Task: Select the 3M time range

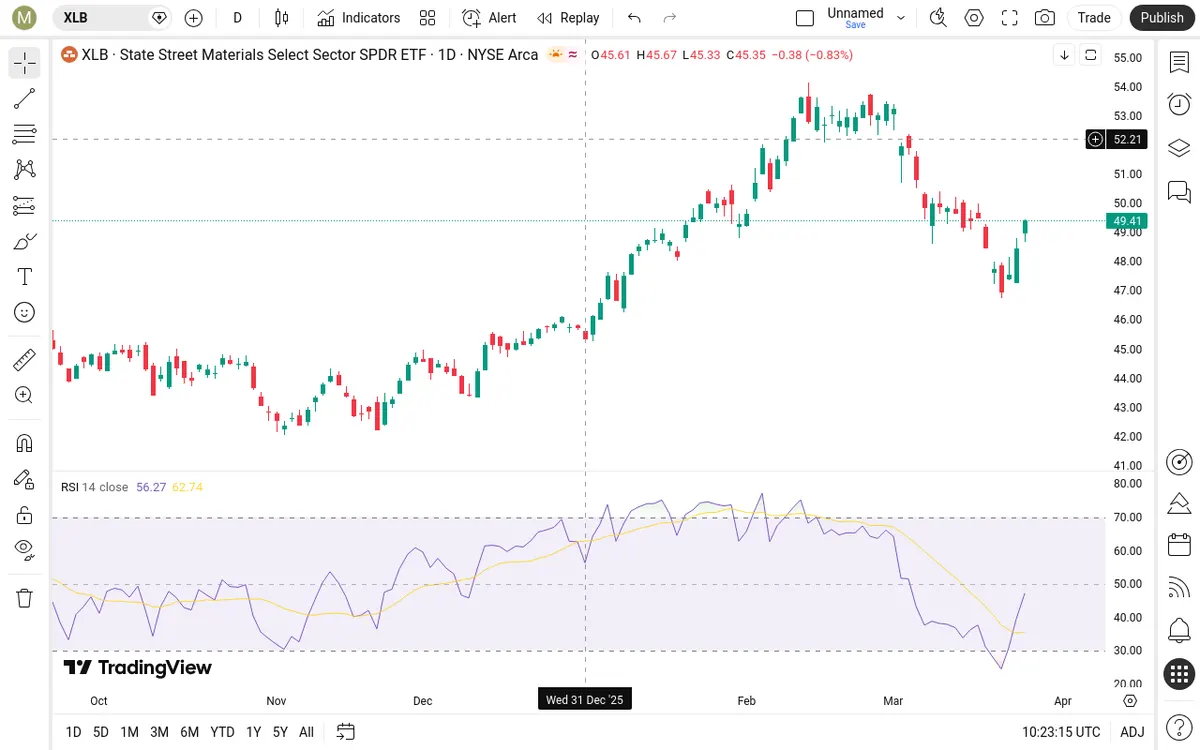Action: (x=159, y=732)
